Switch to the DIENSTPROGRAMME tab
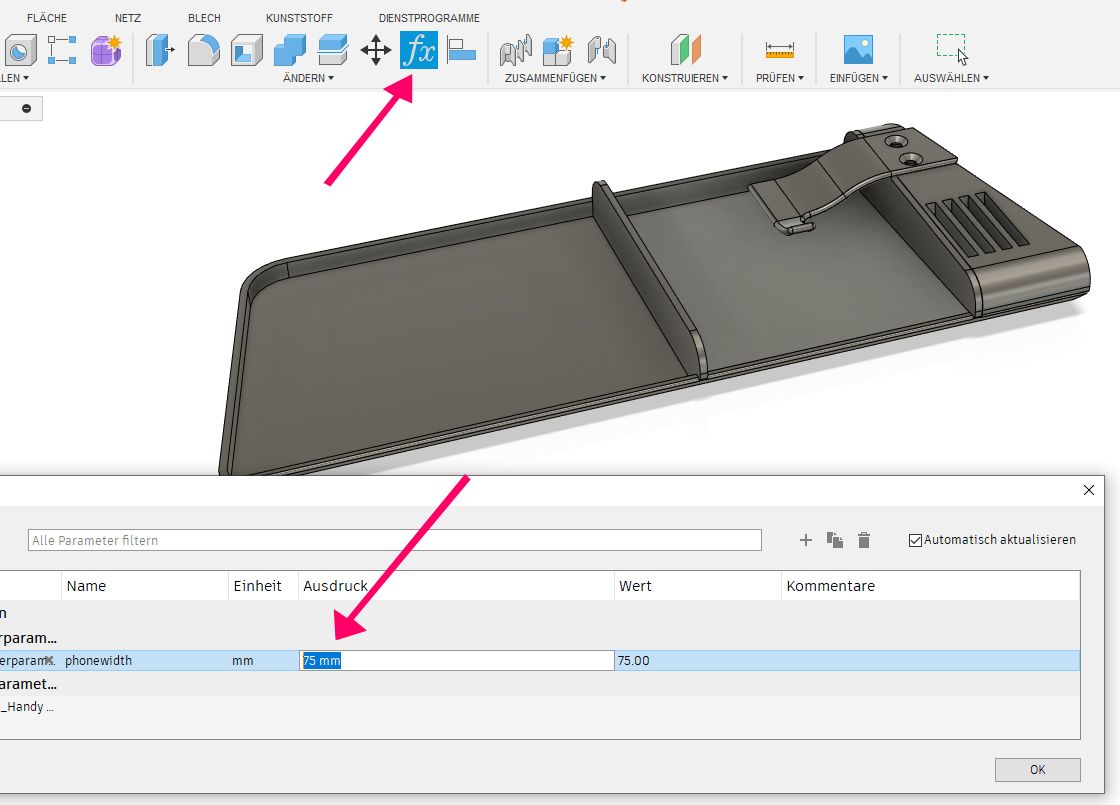 [x=429, y=18]
